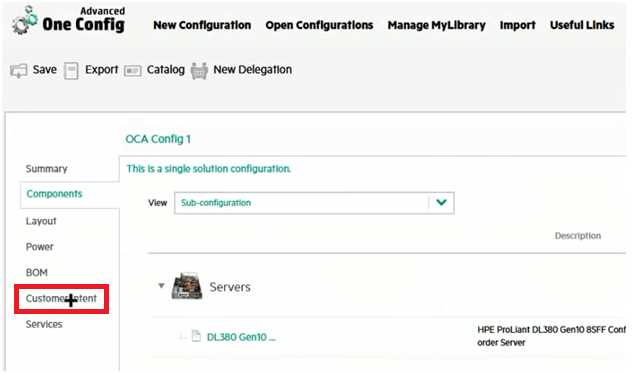Click the Servers category server image

[187, 286]
